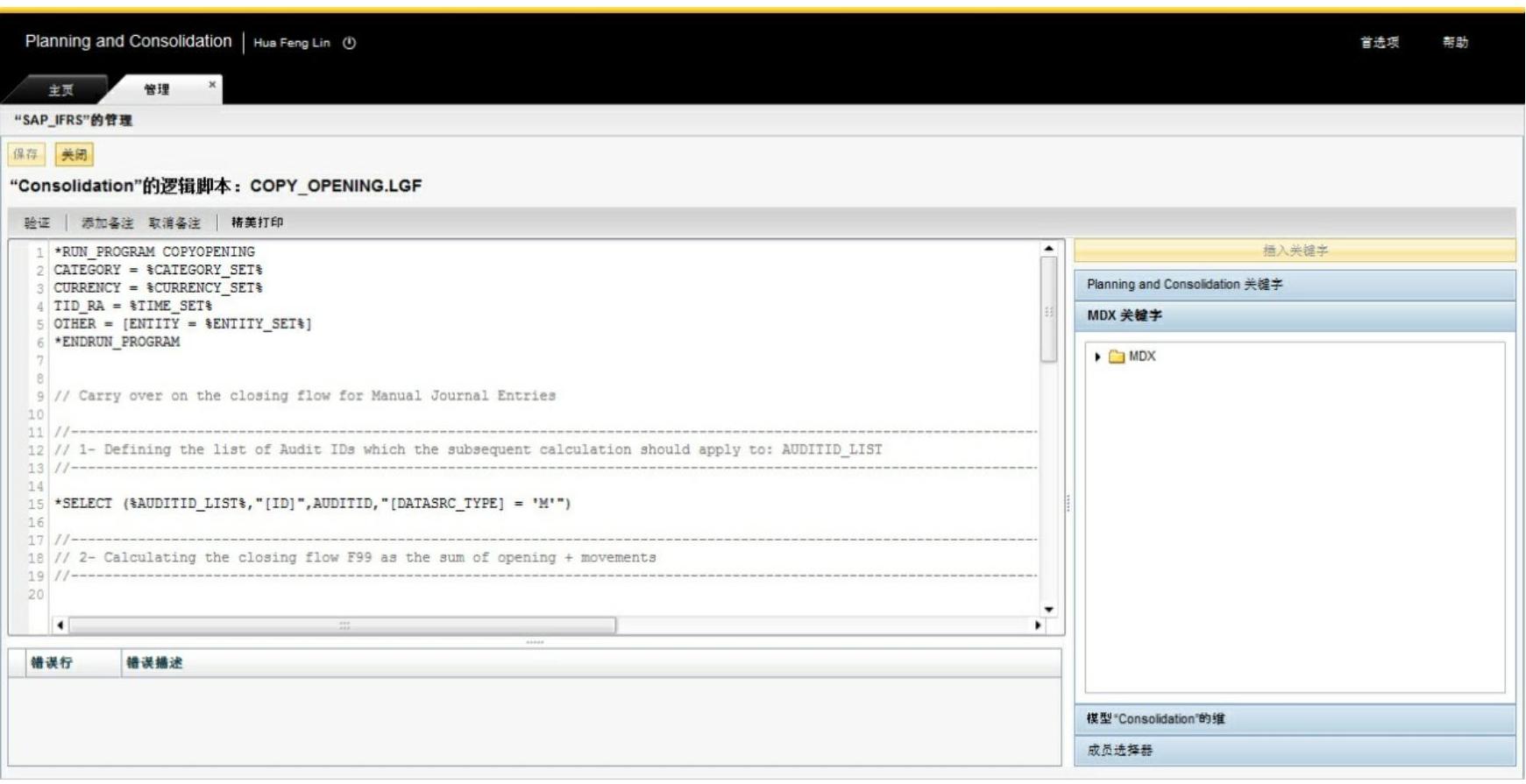Open 首选项 preferences
The width and height of the screenshot is (1526, 784).
[1380, 42]
